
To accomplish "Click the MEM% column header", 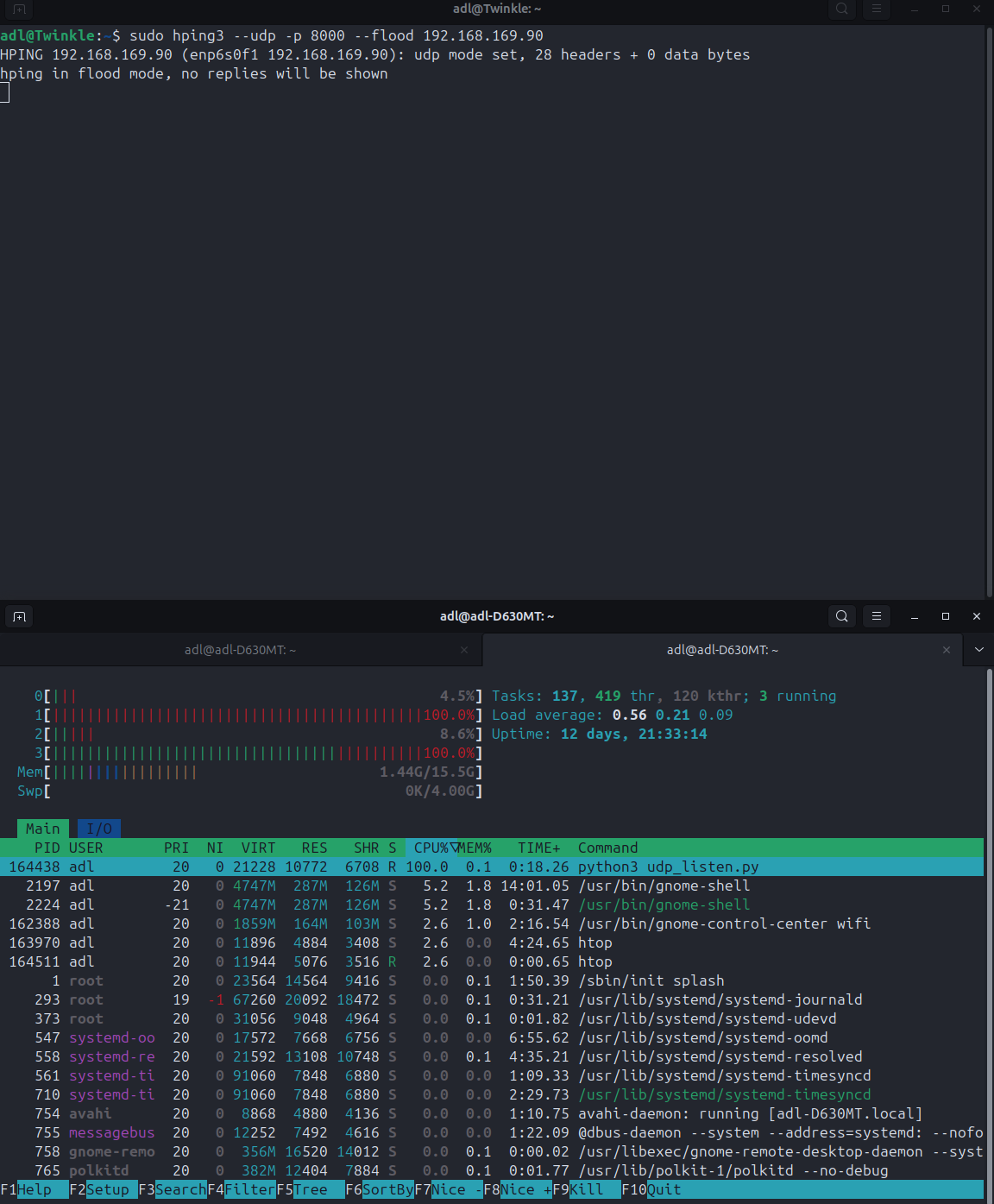I will (475, 848).
